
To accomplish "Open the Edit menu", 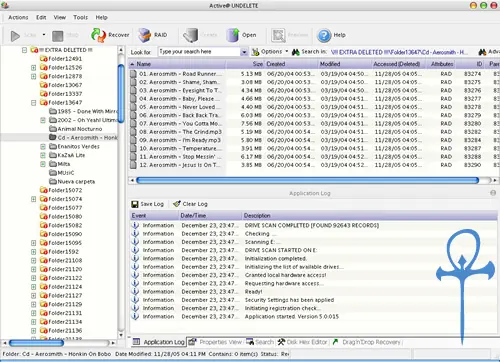I will [x=41, y=17].
